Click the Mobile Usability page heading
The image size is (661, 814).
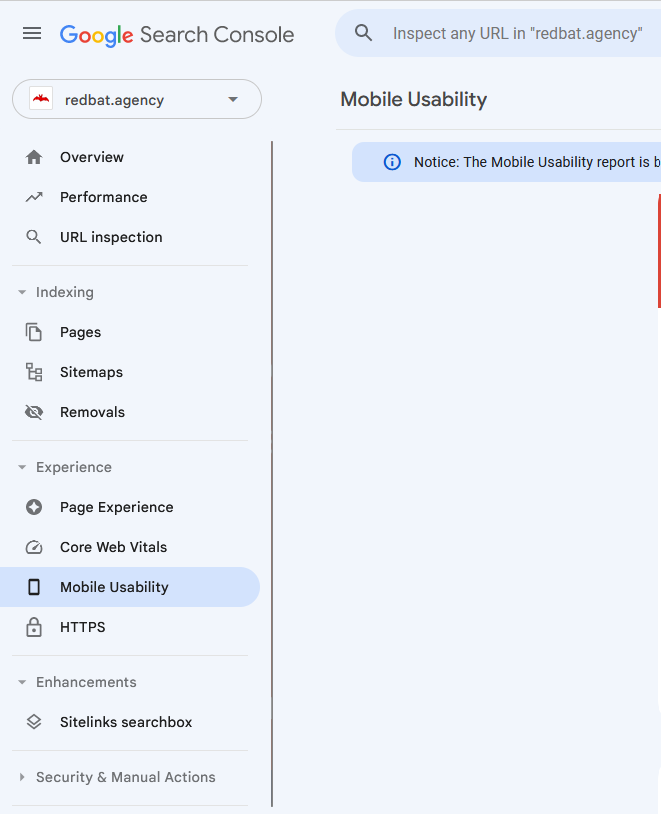tap(414, 99)
